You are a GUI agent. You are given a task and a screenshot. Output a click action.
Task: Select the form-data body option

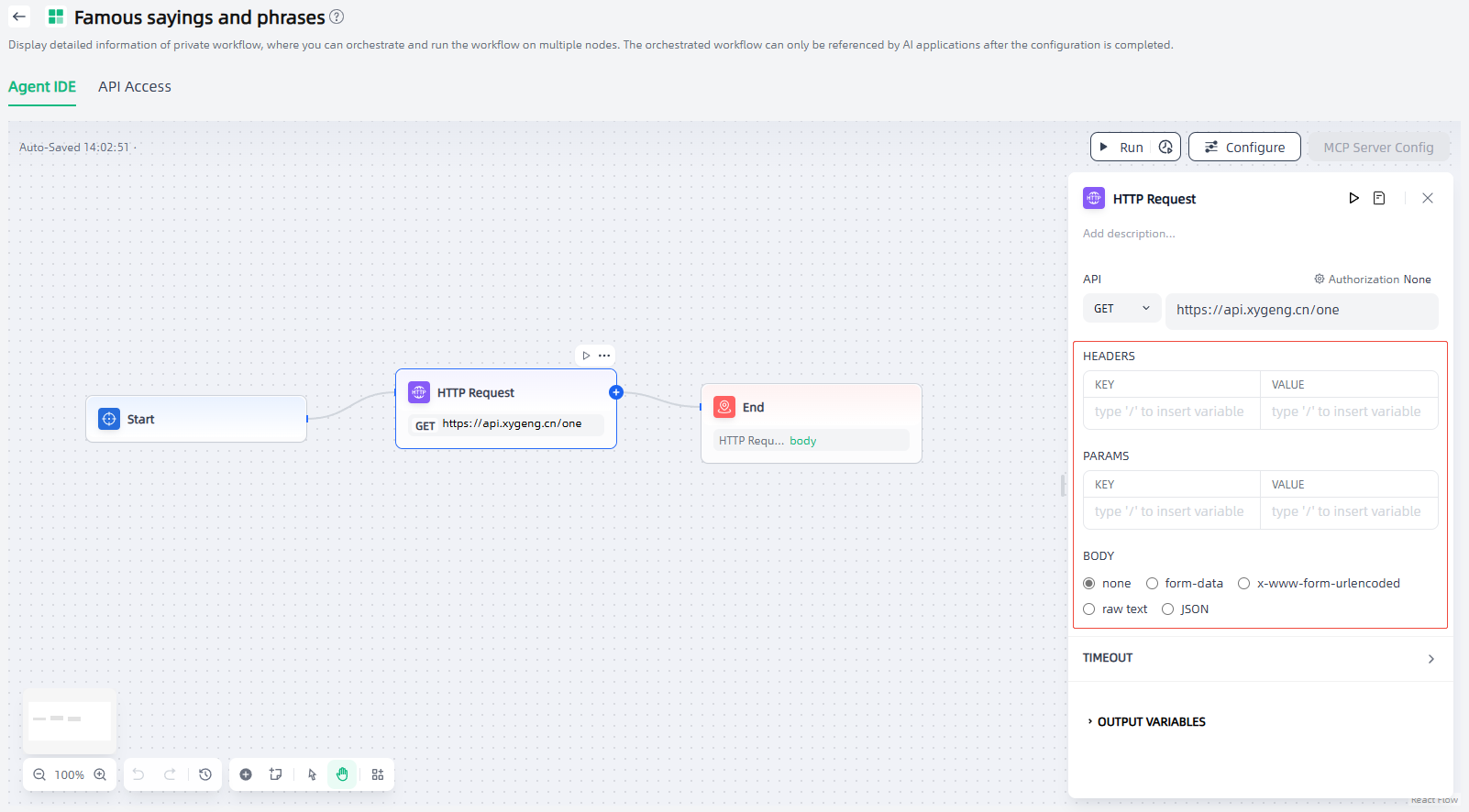pyautogui.click(x=1153, y=584)
